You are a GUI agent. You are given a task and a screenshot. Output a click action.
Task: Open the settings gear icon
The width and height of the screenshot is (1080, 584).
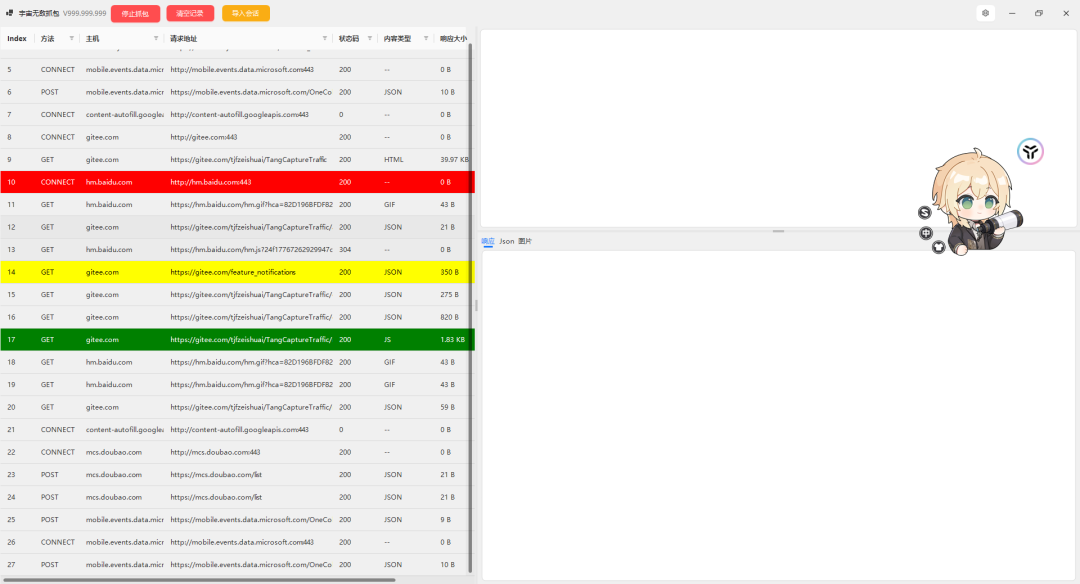point(985,13)
